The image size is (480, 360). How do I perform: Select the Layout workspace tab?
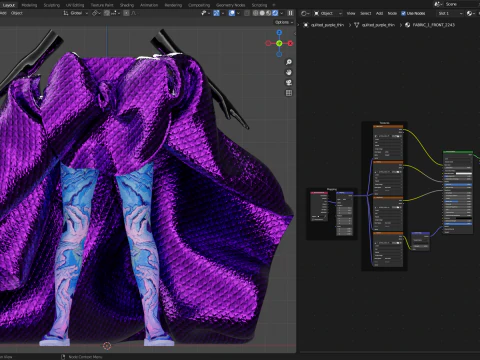[9, 5]
